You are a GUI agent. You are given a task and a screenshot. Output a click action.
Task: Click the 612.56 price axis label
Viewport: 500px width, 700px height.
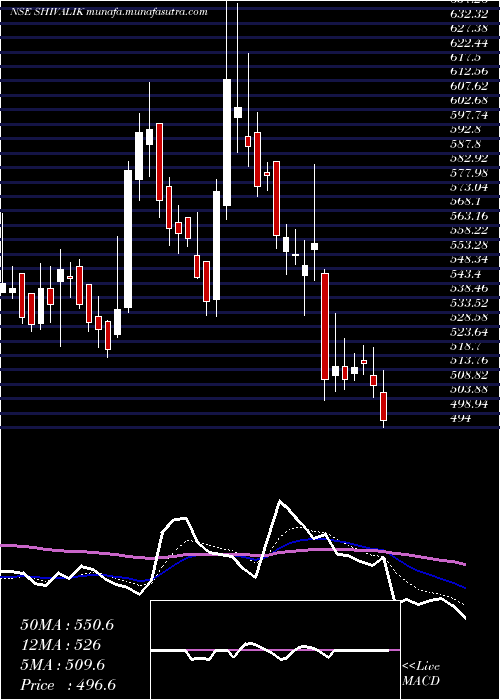click(x=469, y=72)
